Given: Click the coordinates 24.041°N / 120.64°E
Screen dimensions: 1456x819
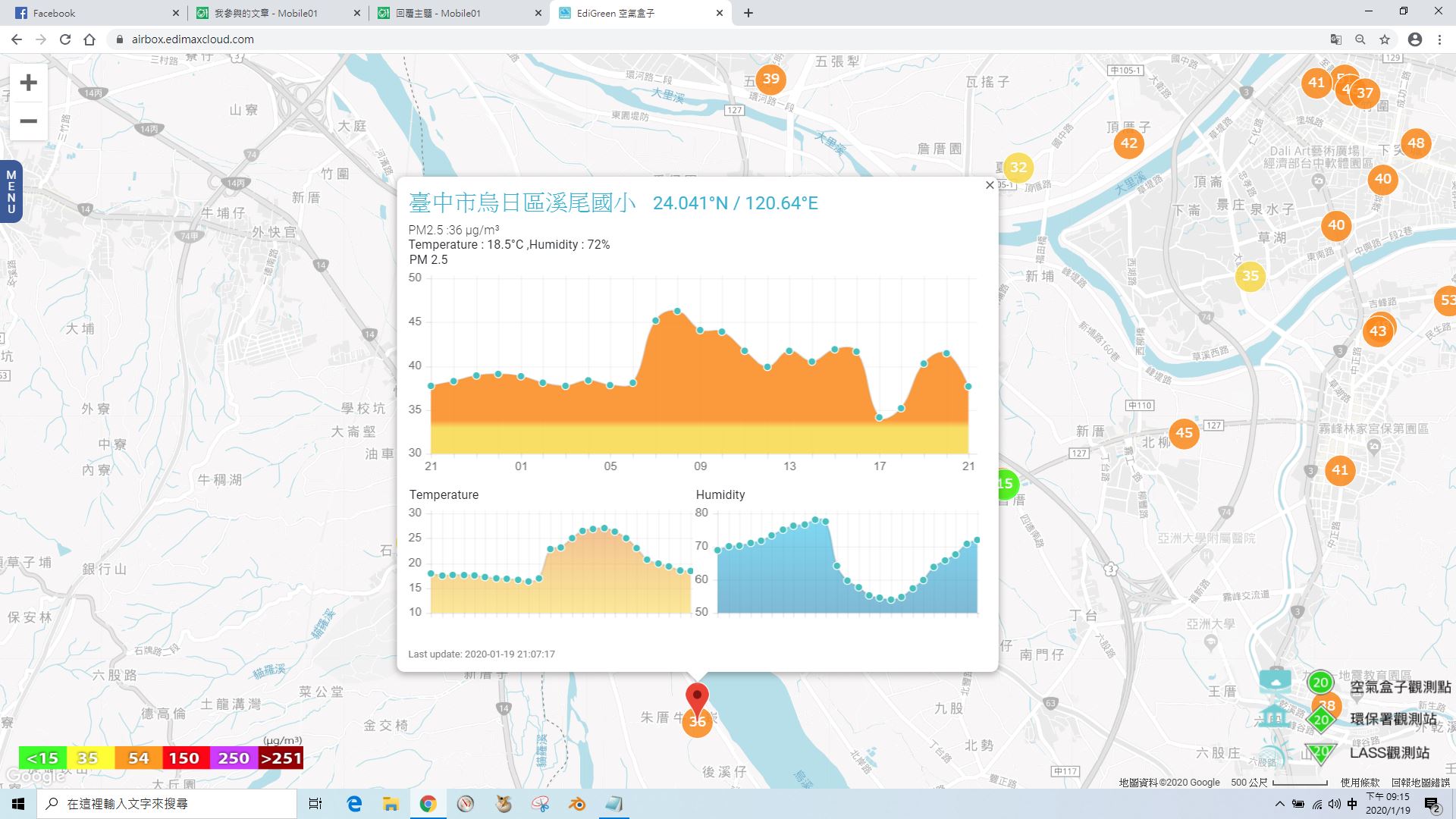Looking at the screenshot, I should click(x=735, y=203).
